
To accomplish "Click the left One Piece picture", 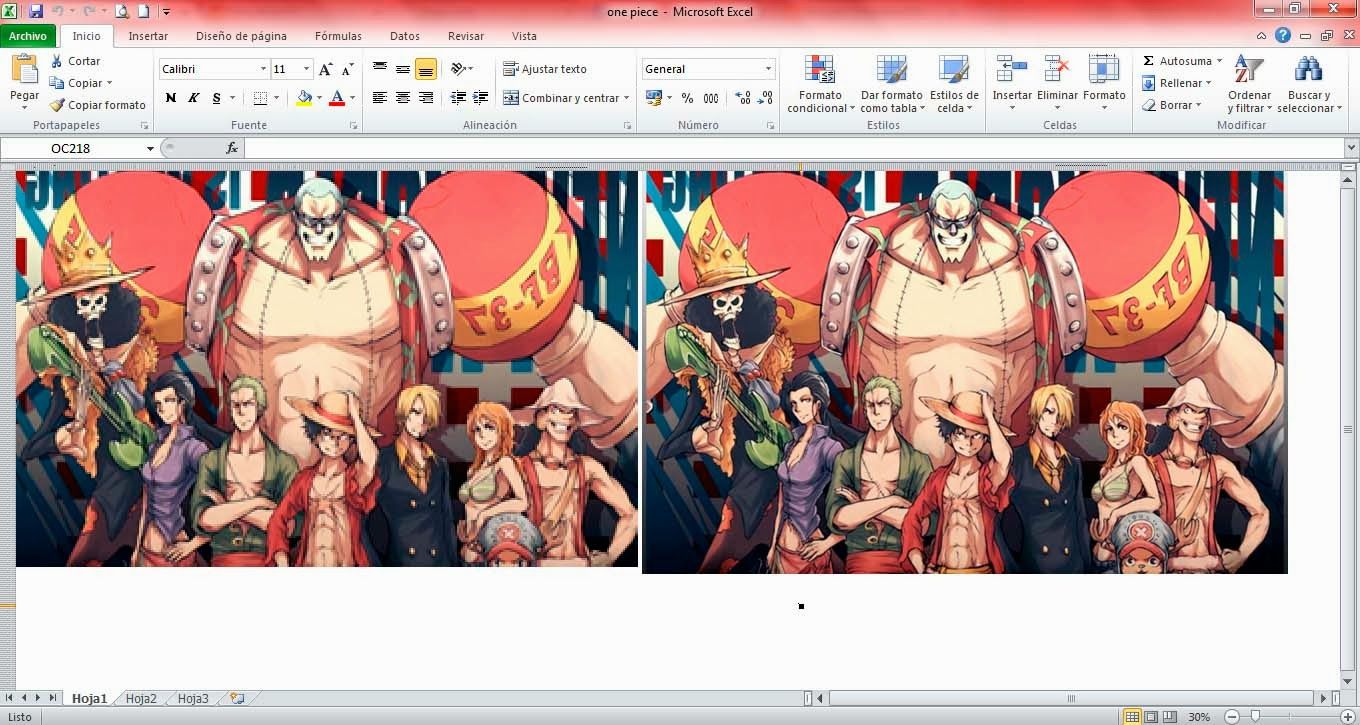I will click(x=327, y=368).
